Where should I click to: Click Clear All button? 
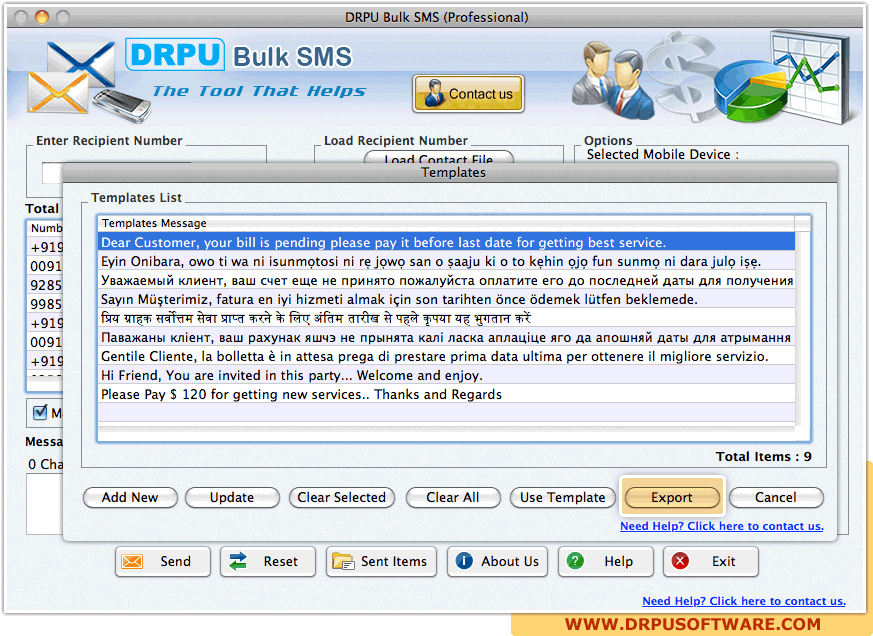coord(453,497)
